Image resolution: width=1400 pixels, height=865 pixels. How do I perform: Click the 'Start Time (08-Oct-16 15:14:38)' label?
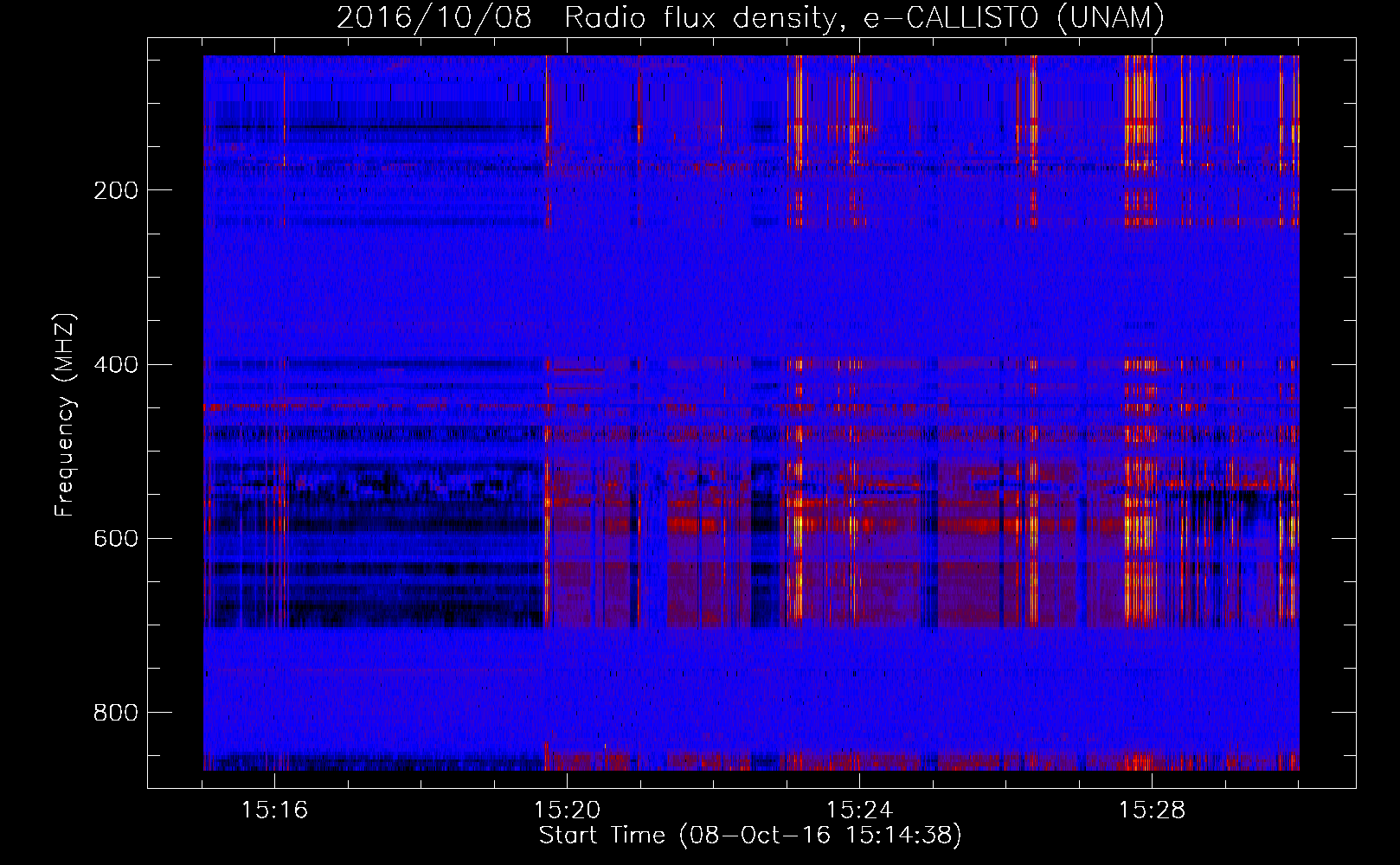[x=750, y=836]
